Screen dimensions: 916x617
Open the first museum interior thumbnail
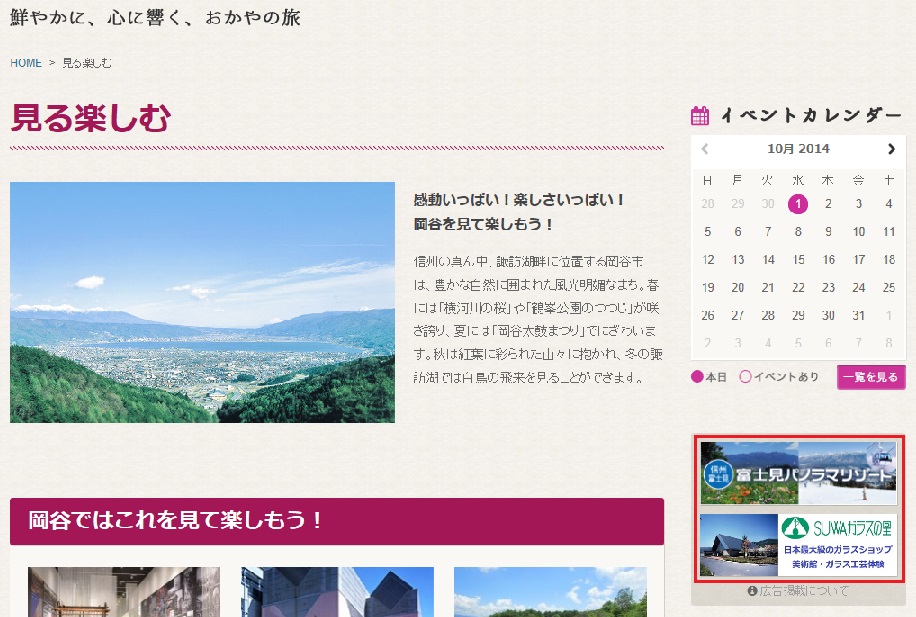point(124,591)
